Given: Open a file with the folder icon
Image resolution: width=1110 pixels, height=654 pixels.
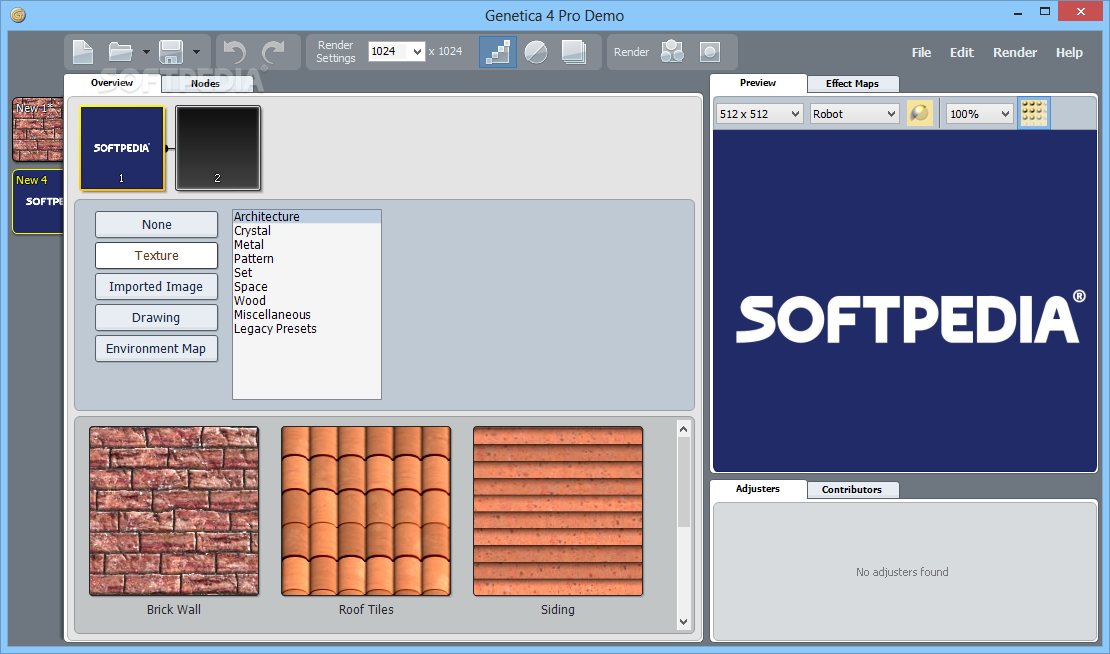Looking at the screenshot, I should (x=120, y=52).
